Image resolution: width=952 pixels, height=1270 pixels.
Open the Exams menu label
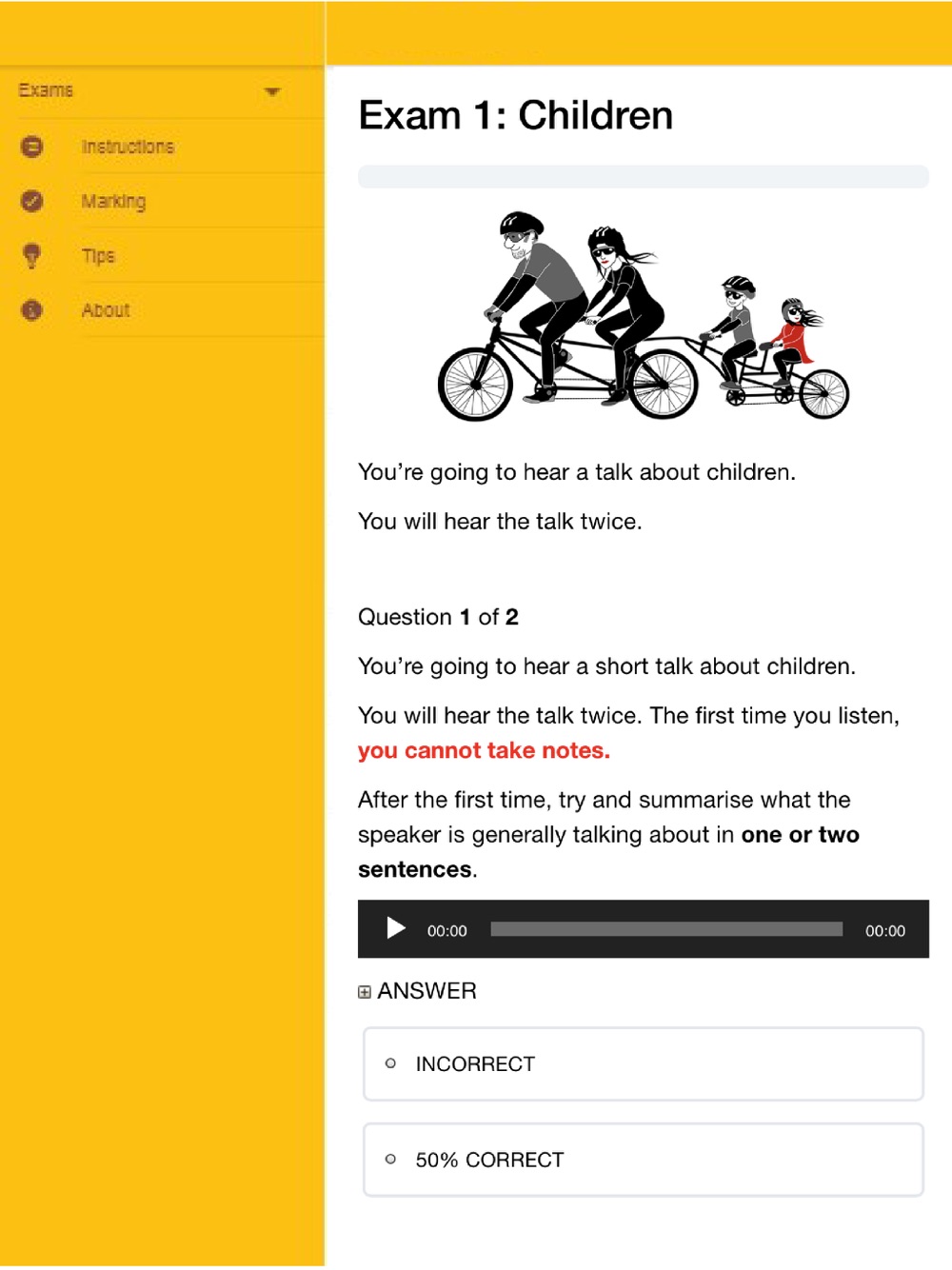[46, 90]
